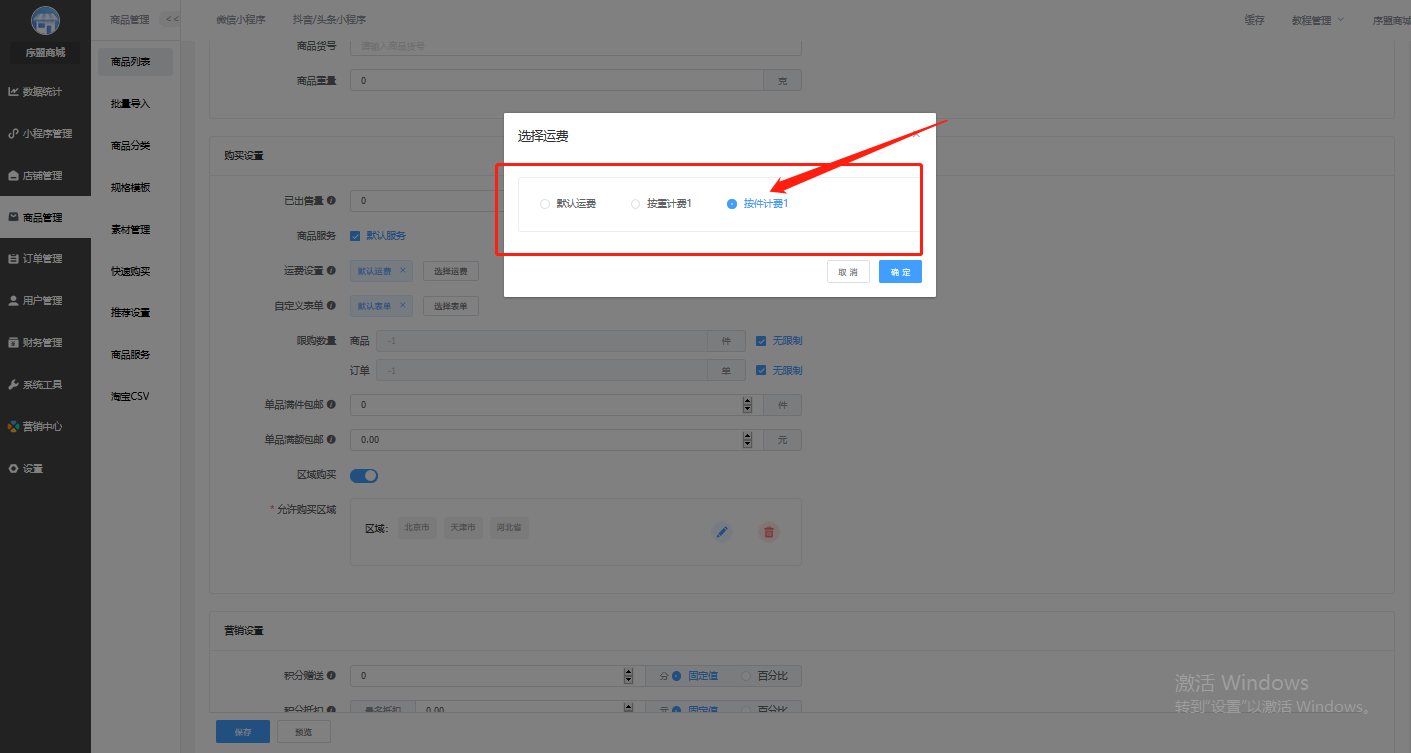The height and width of the screenshot is (753, 1411).
Task: Click the 天津市 region tag
Action: click(x=464, y=528)
